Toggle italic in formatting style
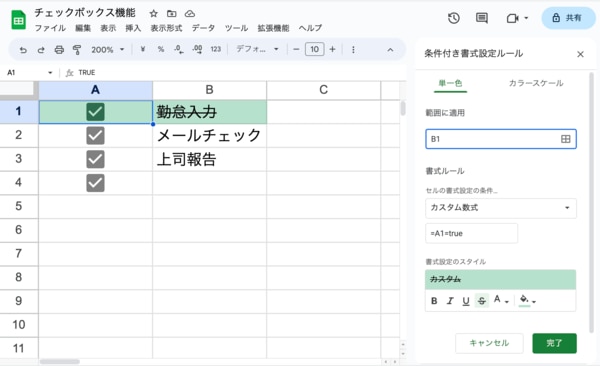Screen dimensions: 600x366 coord(450,301)
